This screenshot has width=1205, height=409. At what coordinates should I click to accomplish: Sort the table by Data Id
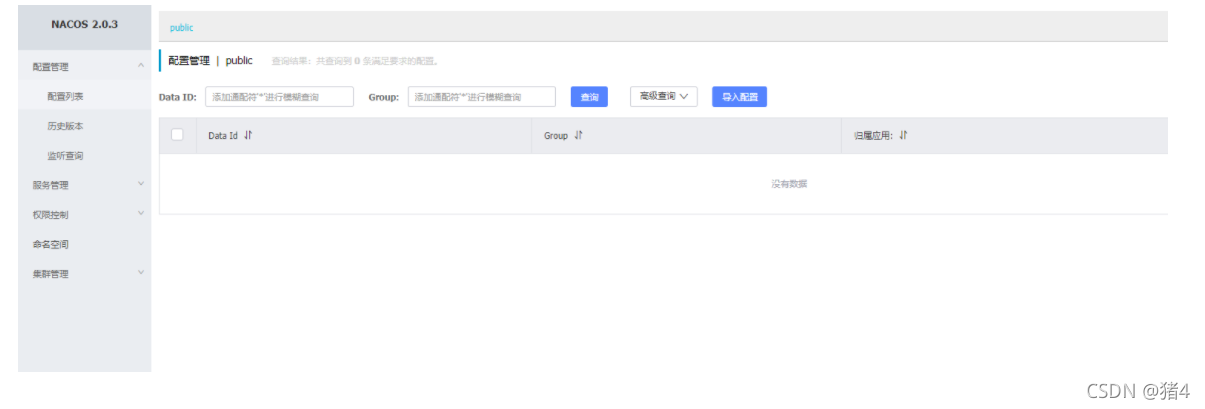248,136
